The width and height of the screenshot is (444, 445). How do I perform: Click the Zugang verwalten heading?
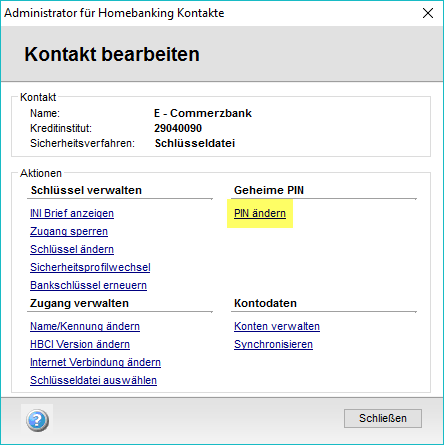[79, 303]
